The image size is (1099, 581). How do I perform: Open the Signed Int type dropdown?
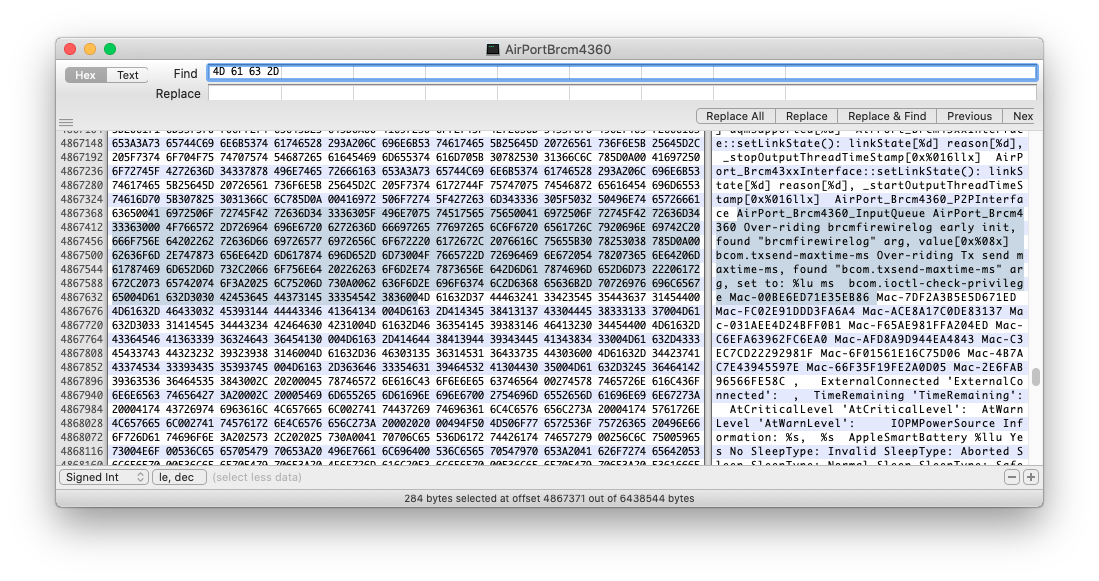pyautogui.click(x=104, y=477)
